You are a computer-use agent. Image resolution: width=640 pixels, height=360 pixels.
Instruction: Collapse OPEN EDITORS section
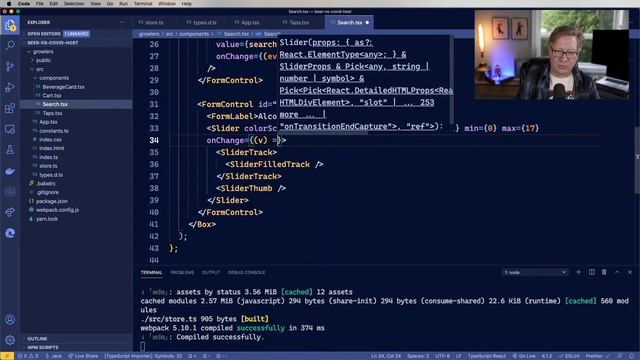click(44, 33)
